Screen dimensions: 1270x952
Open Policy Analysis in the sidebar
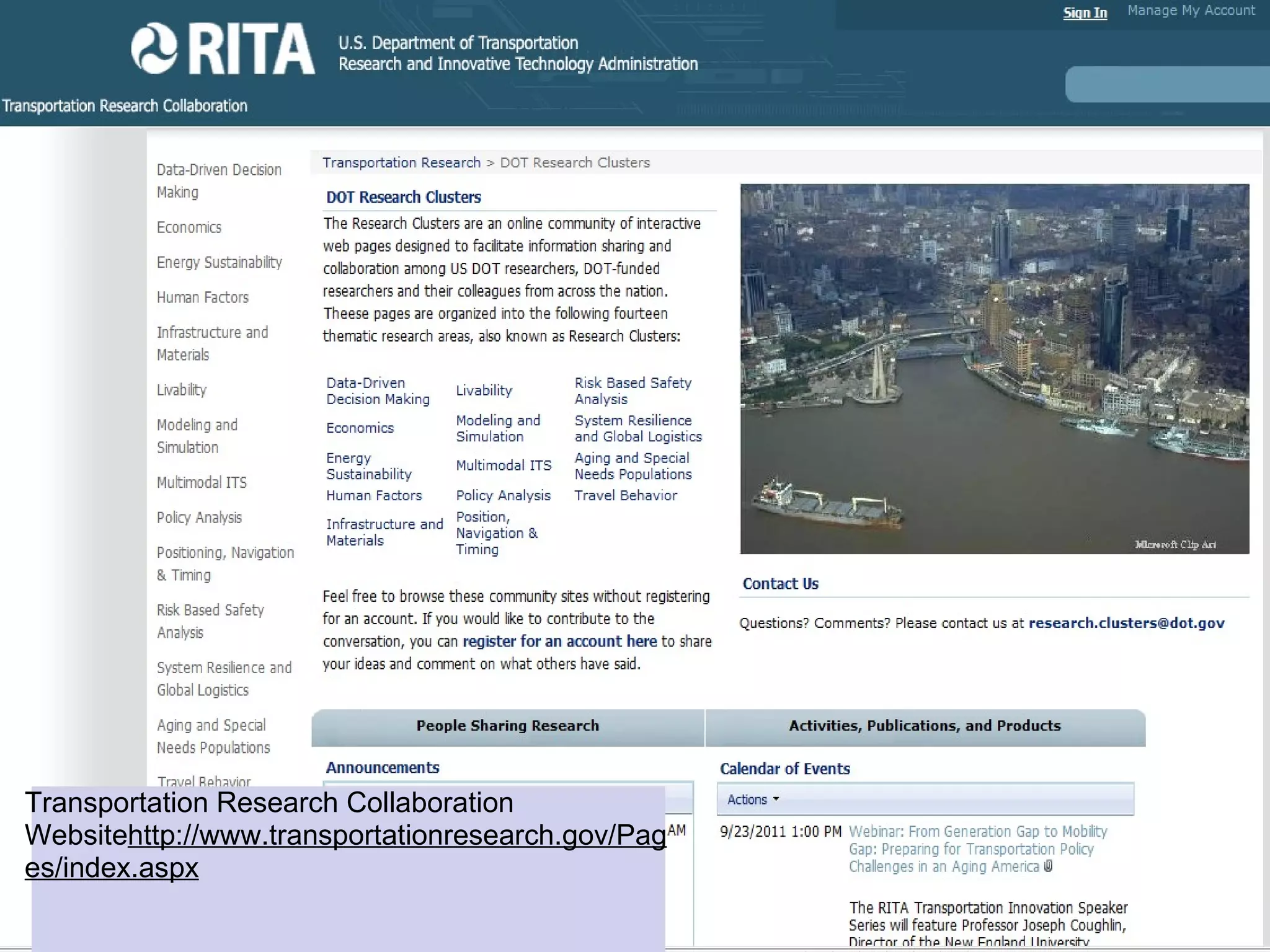(199, 518)
